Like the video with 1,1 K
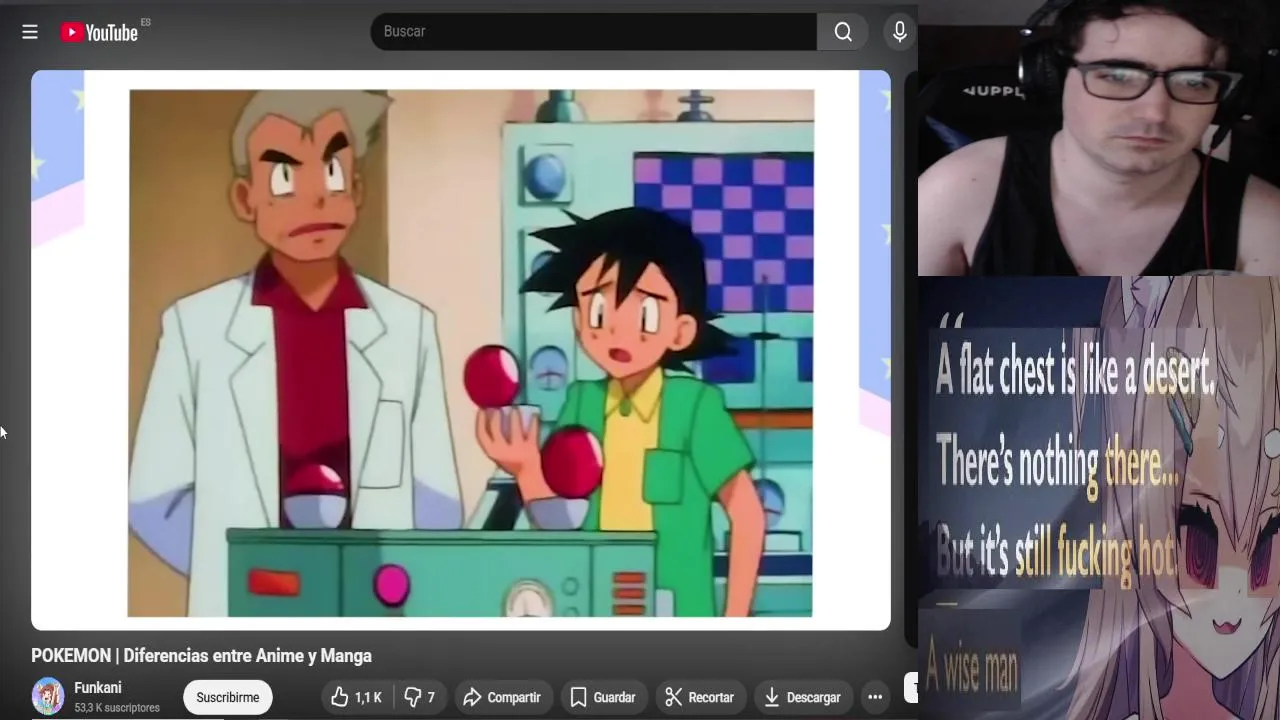This screenshot has width=1280, height=720. coord(356,697)
